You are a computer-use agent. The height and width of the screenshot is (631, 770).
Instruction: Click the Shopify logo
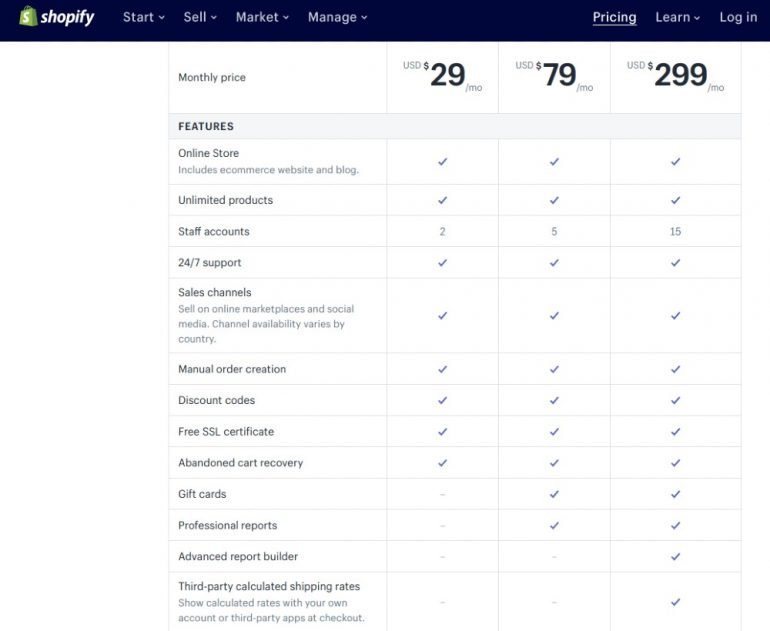tap(57, 17)
